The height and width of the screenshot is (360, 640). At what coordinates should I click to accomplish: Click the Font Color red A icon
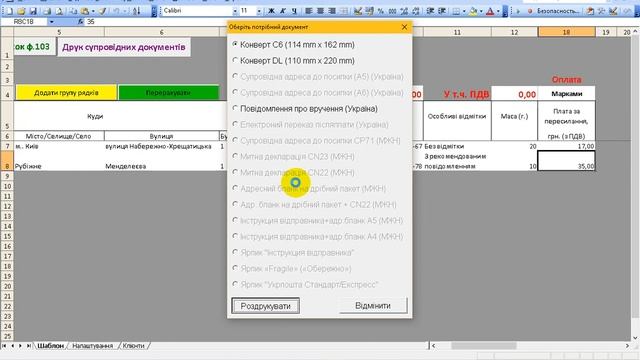coord(490,11)
